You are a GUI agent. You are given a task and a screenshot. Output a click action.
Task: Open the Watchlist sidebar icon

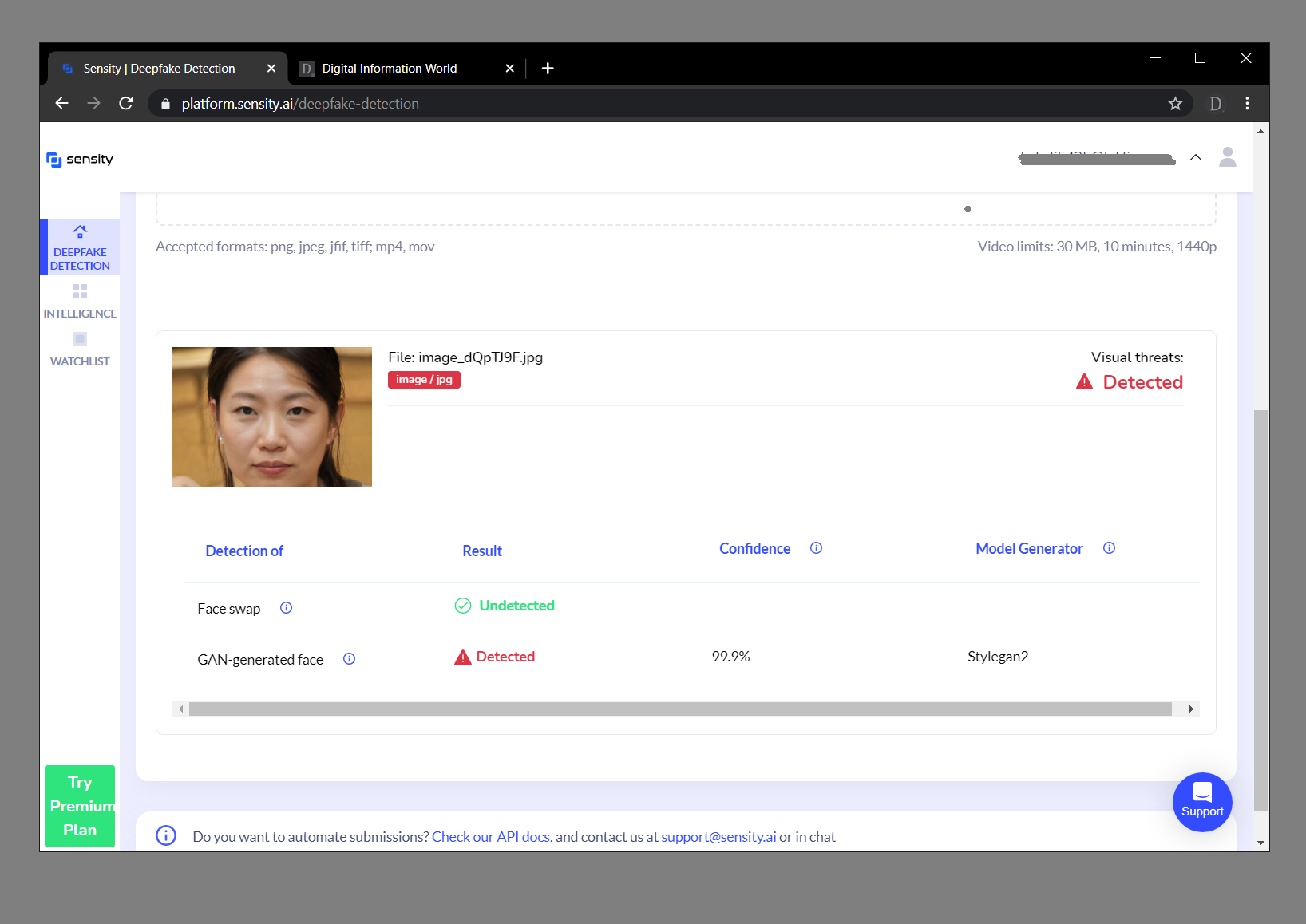click(79, 338)
